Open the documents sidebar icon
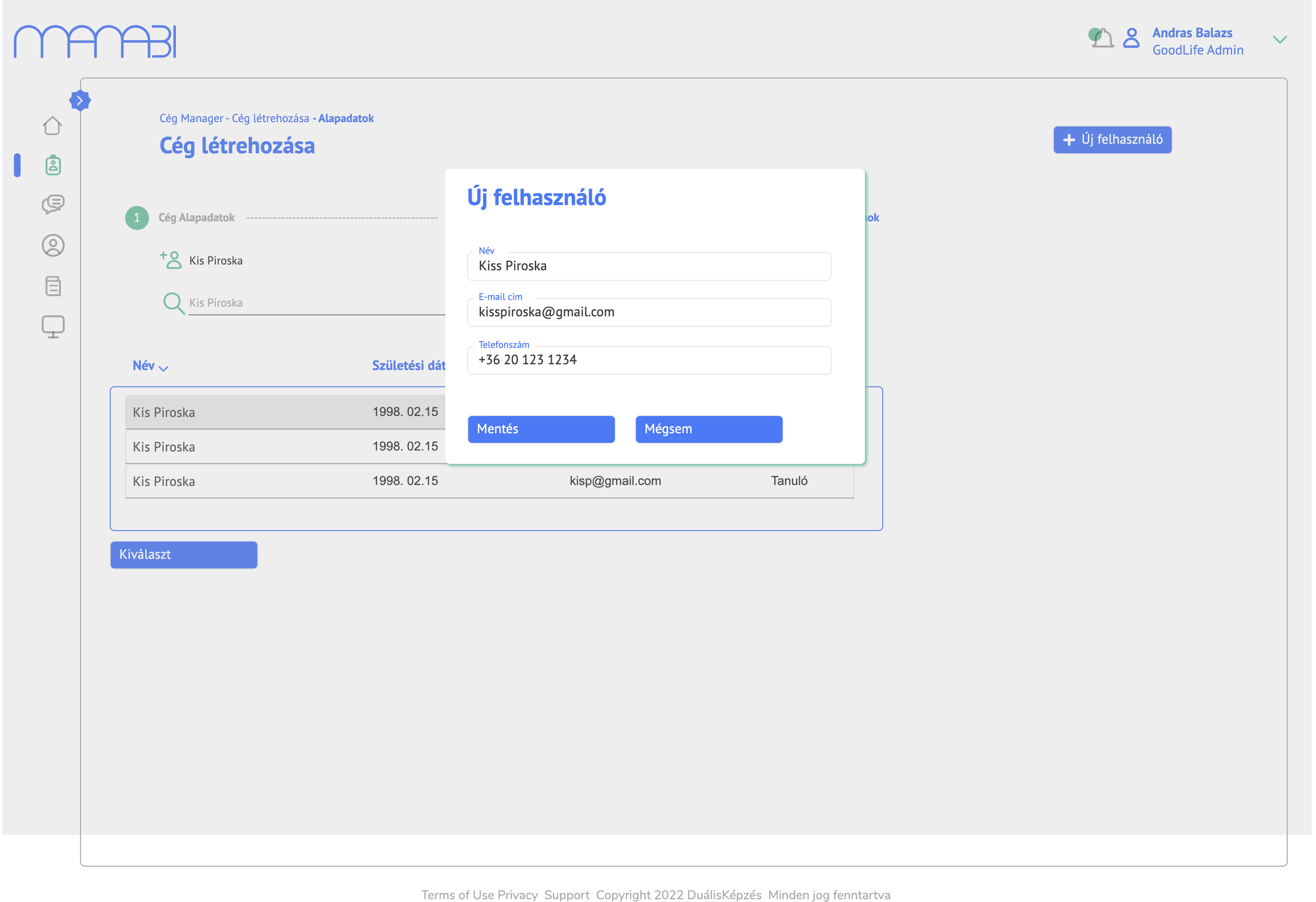 53,286
